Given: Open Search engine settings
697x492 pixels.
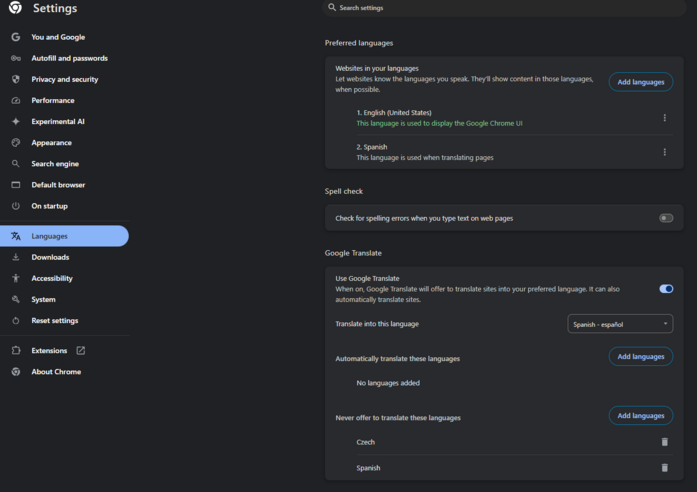Looking at the screenshot, I should [x=55, y=164].
